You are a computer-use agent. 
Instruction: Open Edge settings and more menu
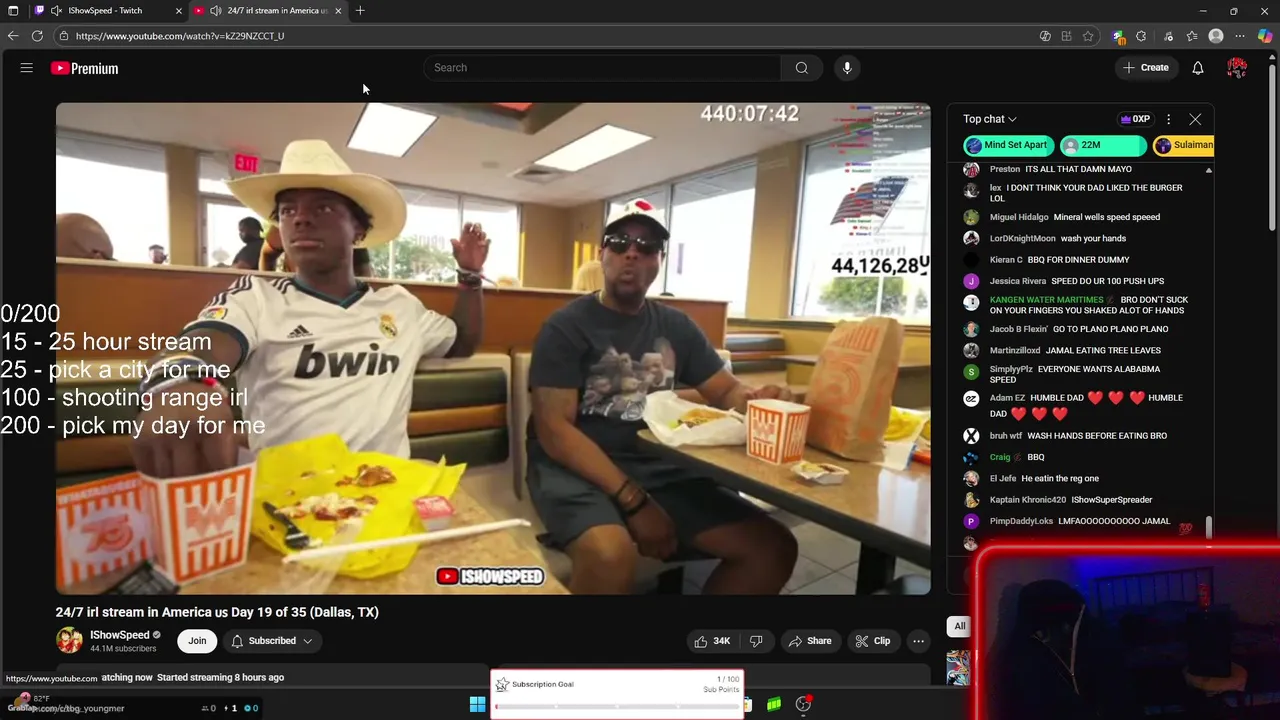[1241, 36]
